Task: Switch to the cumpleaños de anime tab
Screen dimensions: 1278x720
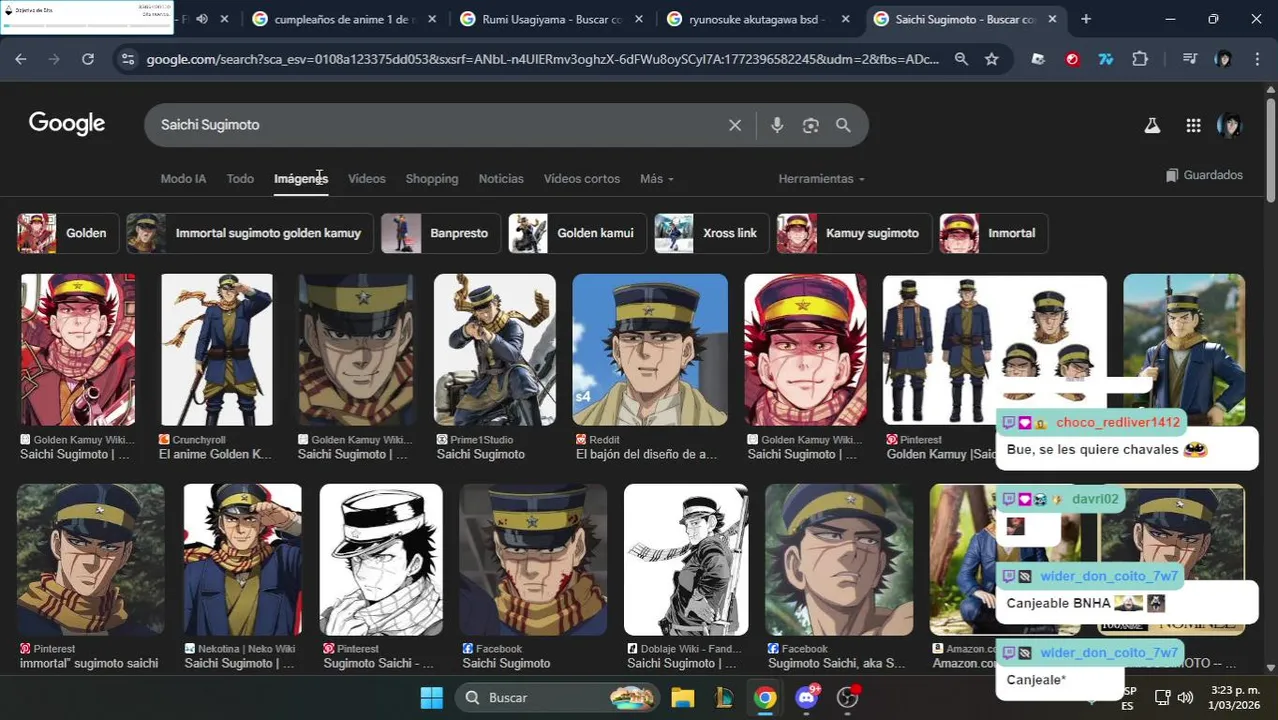Action: [x=343, y=19]
